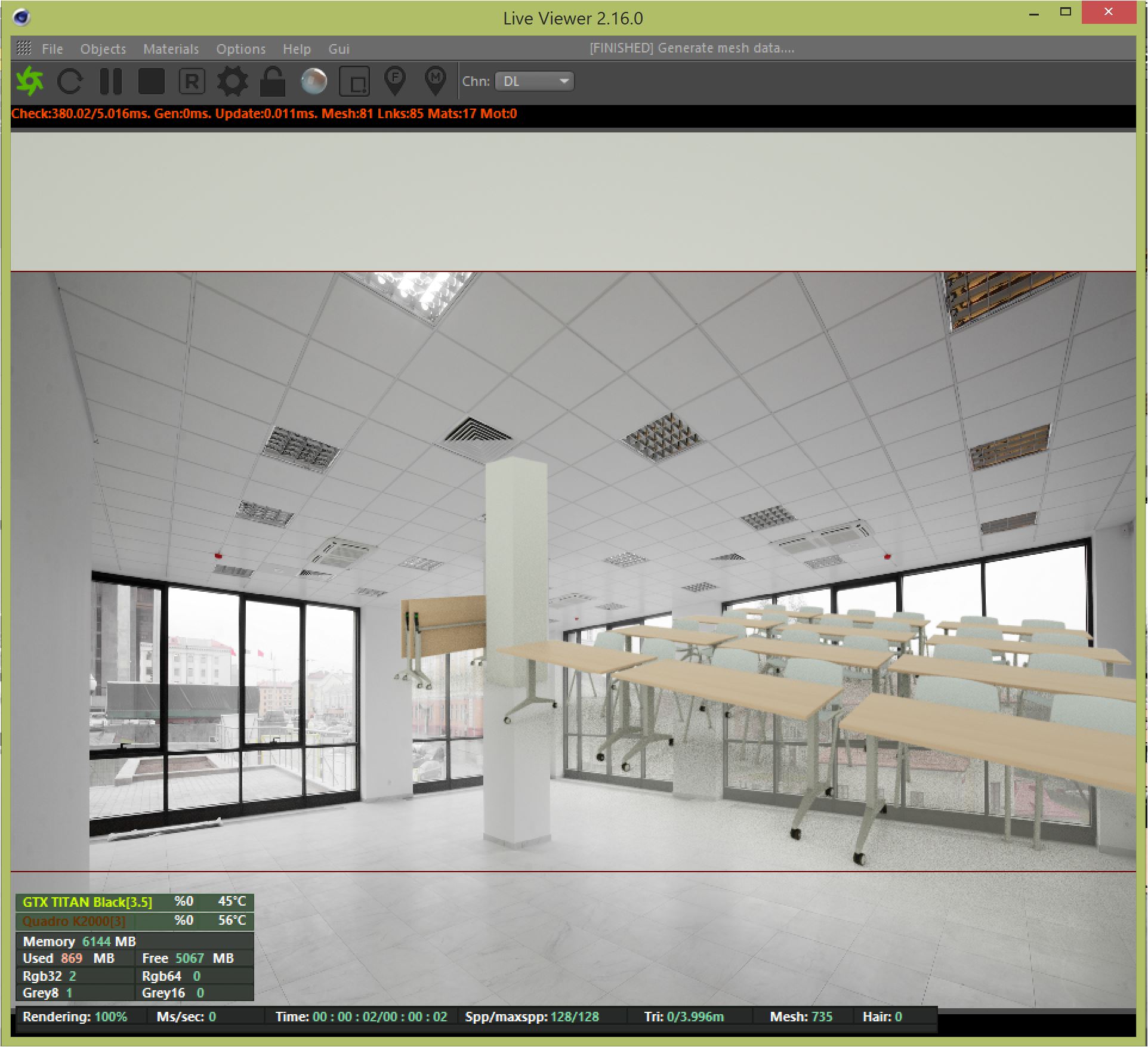Select the material picker M pin
This screenshot has width=1148, height=1047.
coord(436,80)
